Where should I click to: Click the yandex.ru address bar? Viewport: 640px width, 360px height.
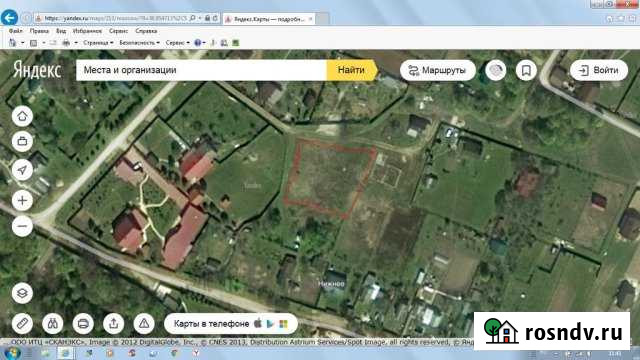pyautogui.click(x=111, y=18)
